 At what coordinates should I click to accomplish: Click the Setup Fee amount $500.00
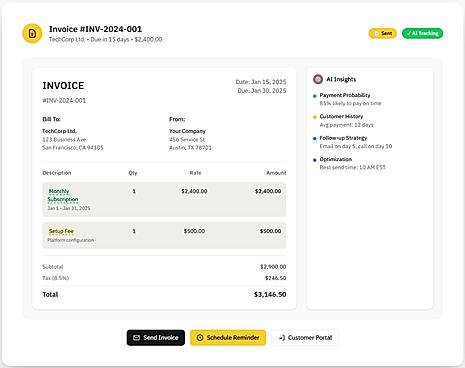[x=270, y=231]
